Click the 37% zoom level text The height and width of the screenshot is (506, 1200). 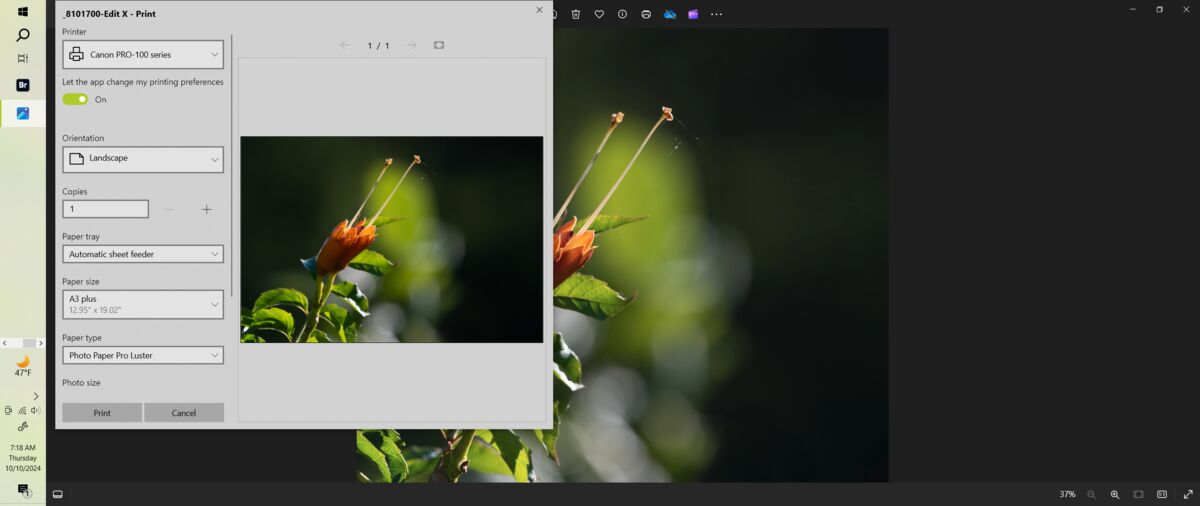[x=1068, y=494]
